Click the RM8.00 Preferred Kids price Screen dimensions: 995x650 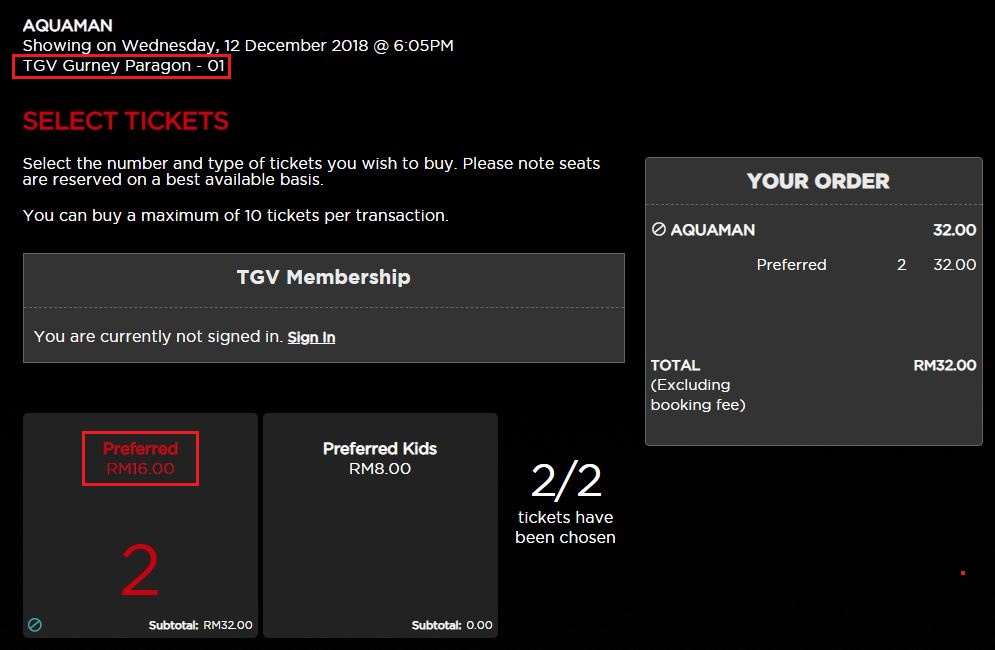380,469
